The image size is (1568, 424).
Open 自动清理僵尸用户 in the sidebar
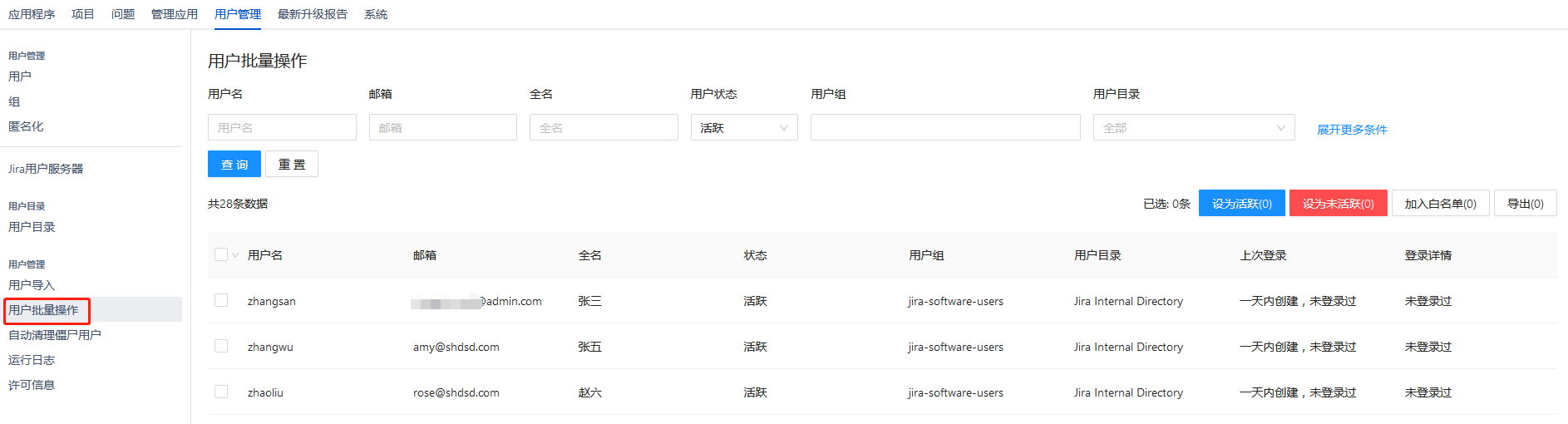pyautogui.click(x=55, y=335)
